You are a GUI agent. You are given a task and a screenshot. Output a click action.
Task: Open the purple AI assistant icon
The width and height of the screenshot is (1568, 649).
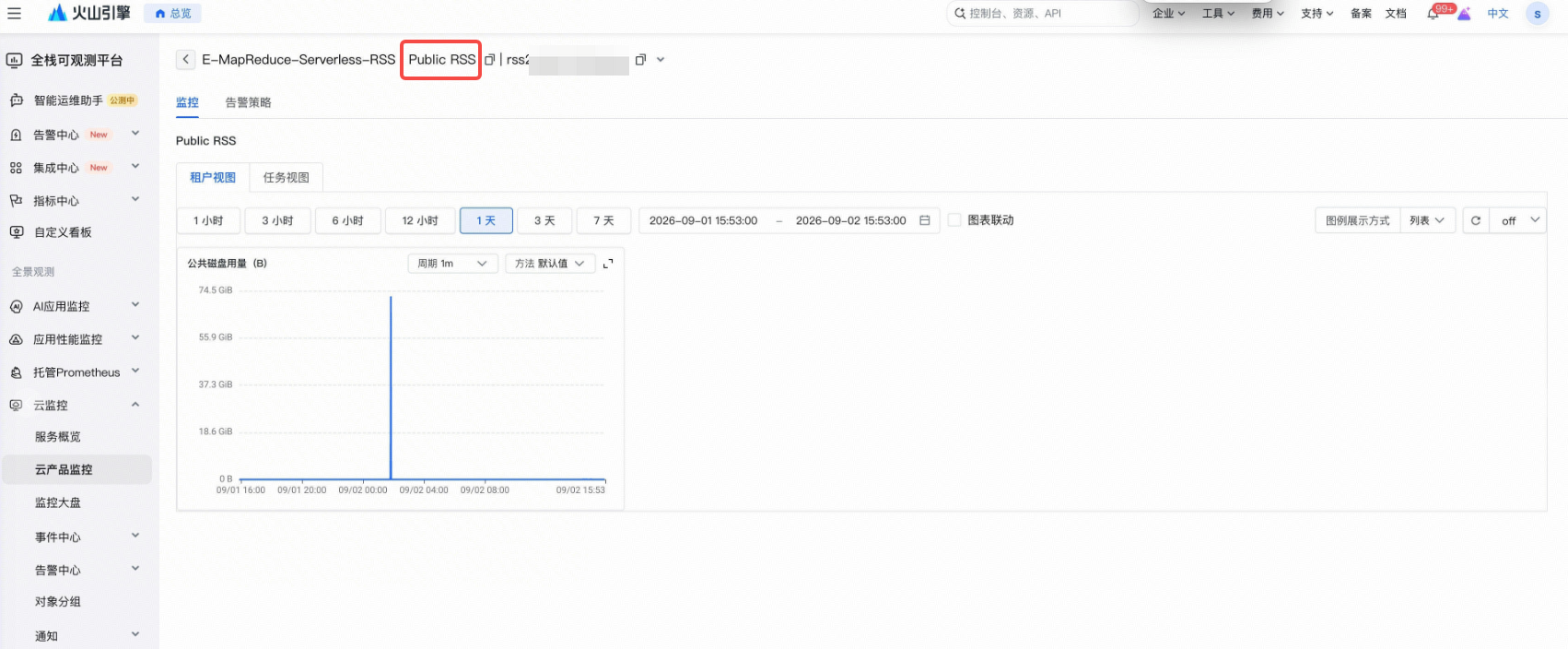point(1464,14)
